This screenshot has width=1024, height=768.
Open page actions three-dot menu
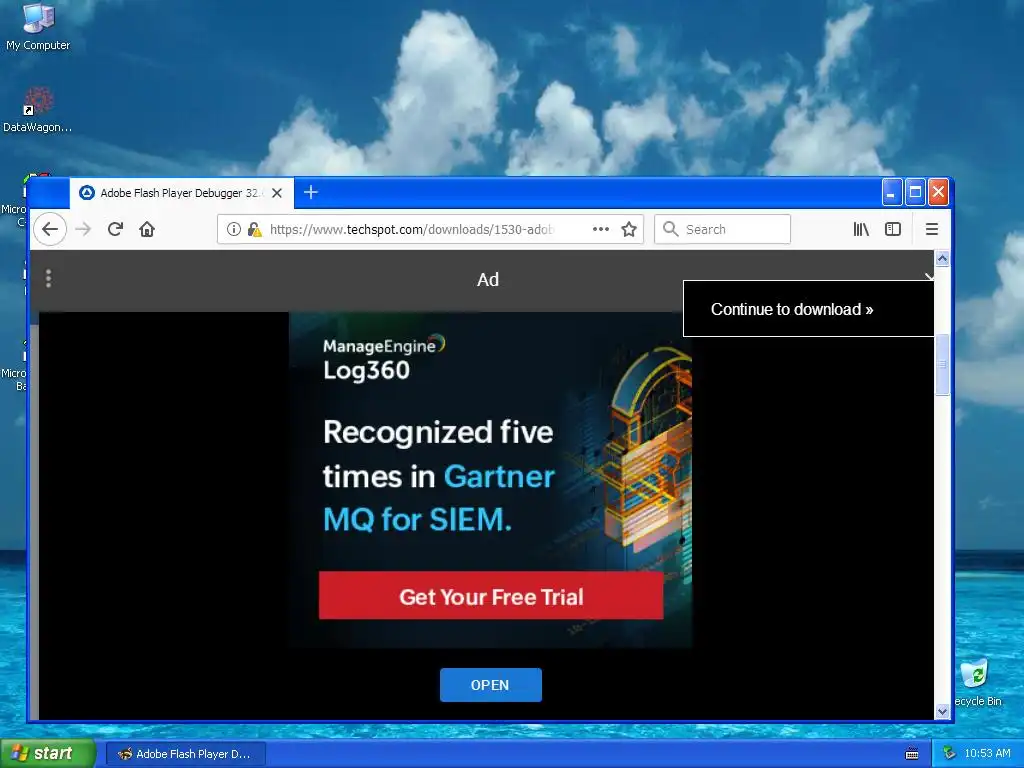(x=601, y=229)
